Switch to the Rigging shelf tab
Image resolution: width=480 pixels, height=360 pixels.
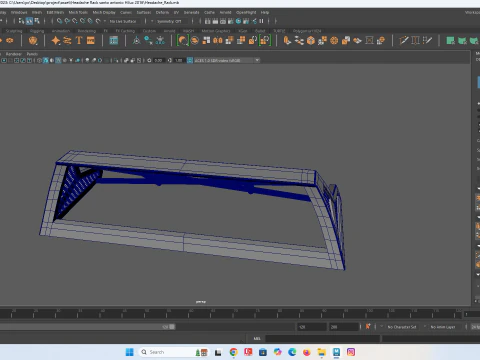37,31
